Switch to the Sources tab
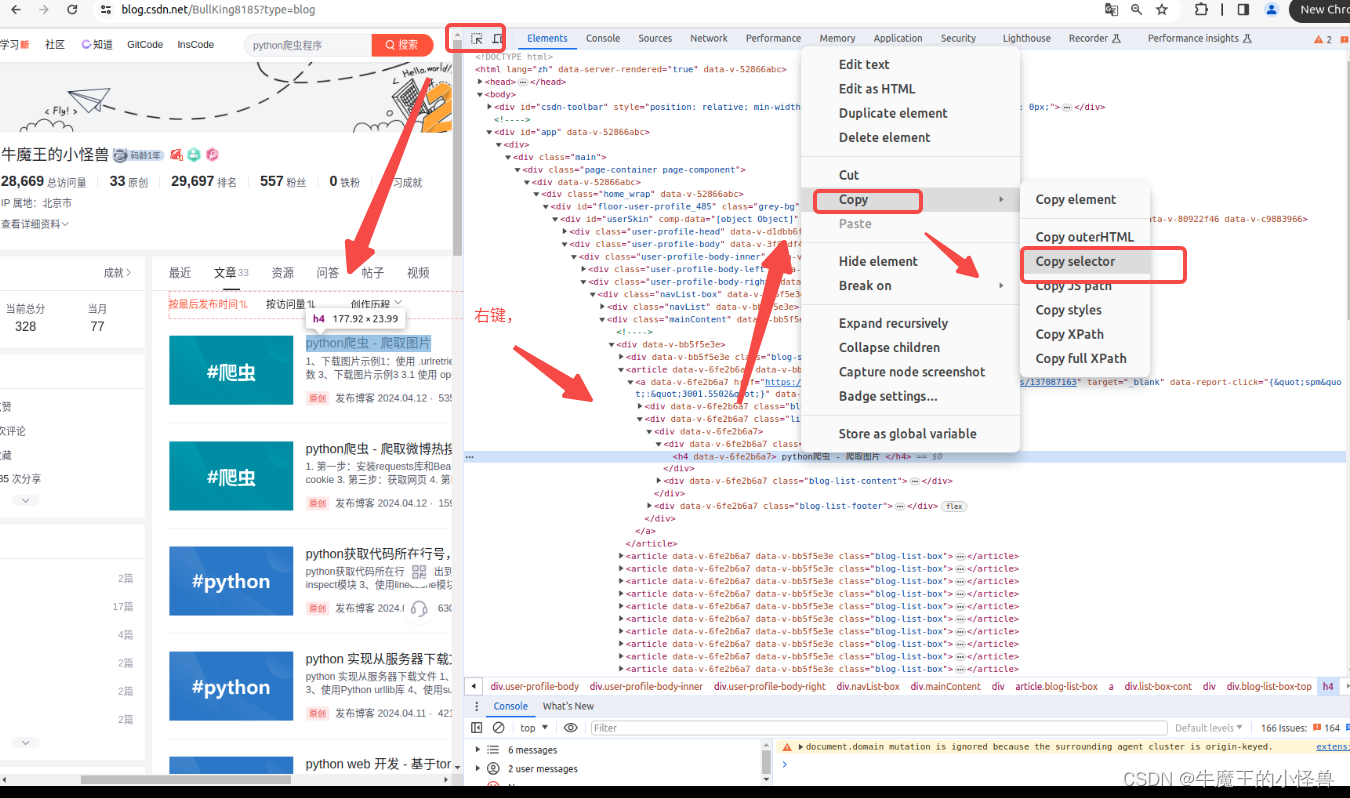The image size is (1350, 798). click(x=655, y=38)
